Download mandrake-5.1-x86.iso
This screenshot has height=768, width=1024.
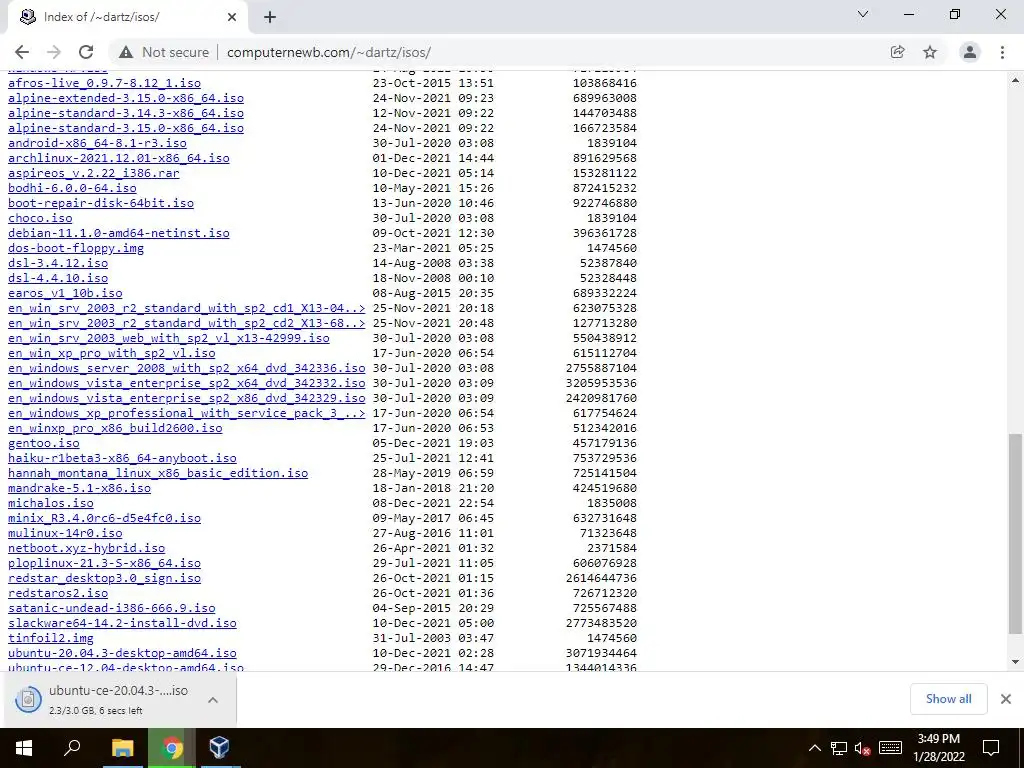80,488
